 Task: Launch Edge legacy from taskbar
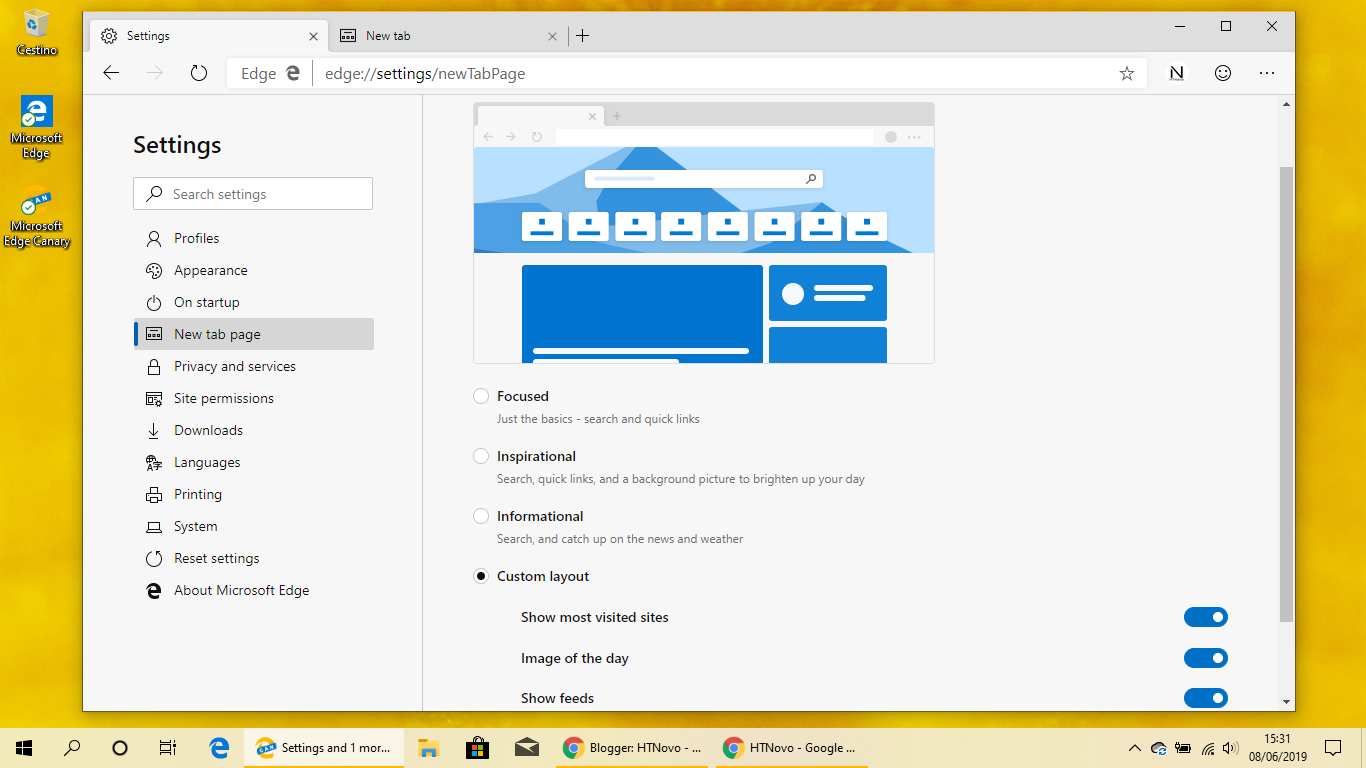(x=220, y=748)
